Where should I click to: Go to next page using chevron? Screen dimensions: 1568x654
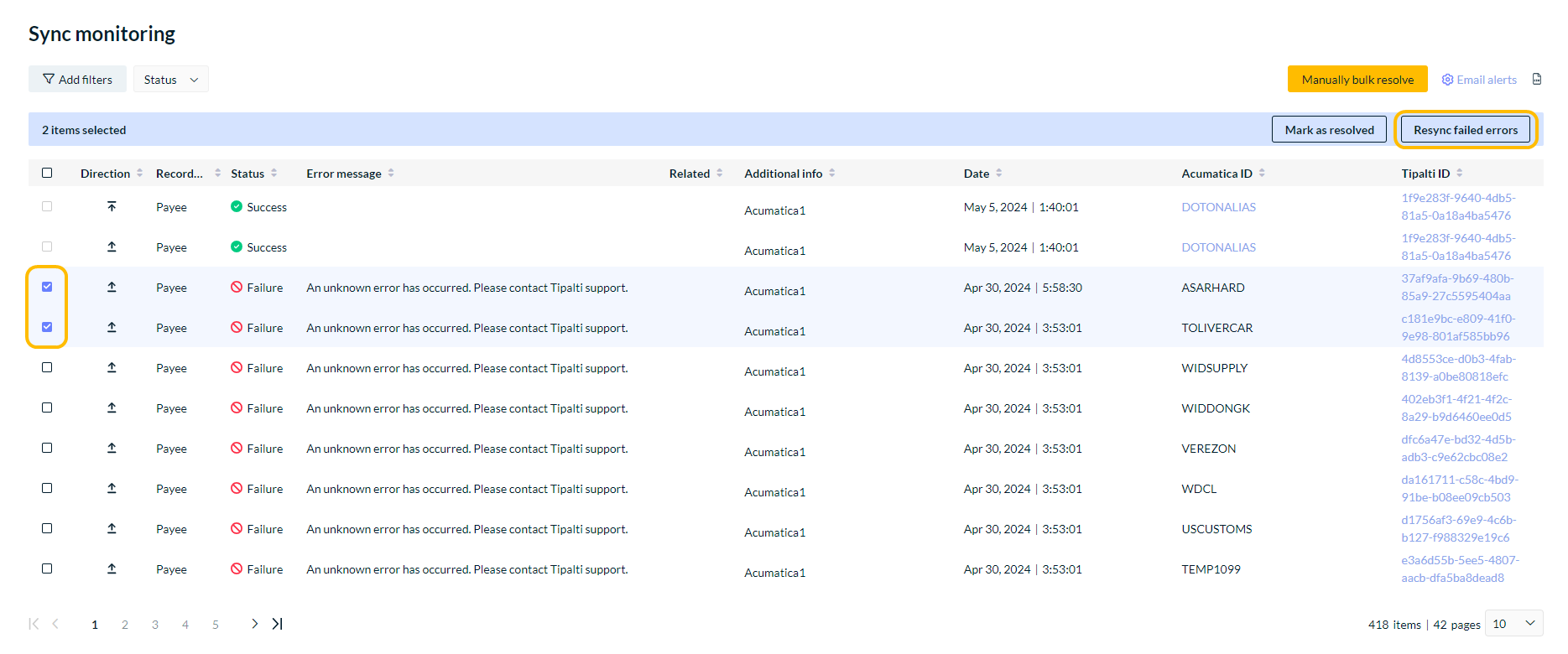click(x=254, y=624)
